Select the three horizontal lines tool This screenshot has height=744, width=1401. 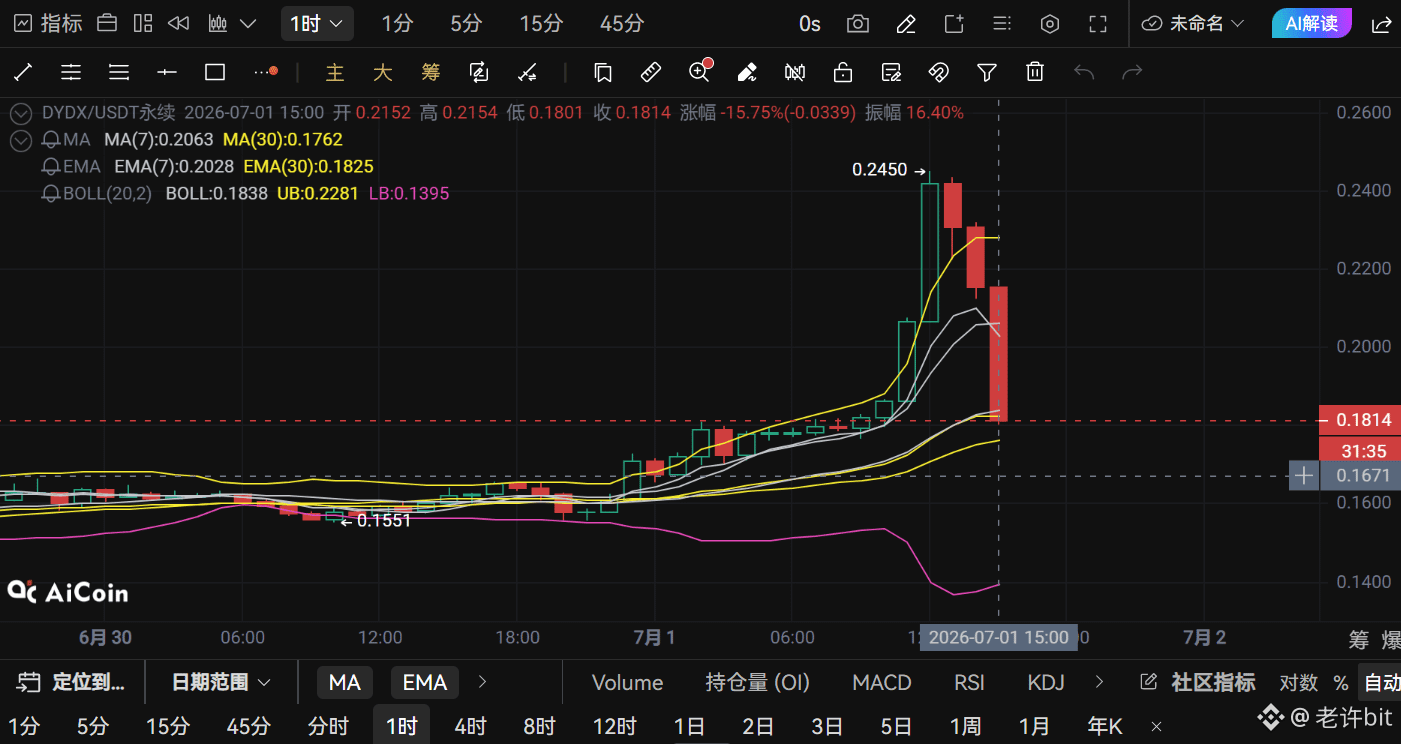click(x=119, y=72)
